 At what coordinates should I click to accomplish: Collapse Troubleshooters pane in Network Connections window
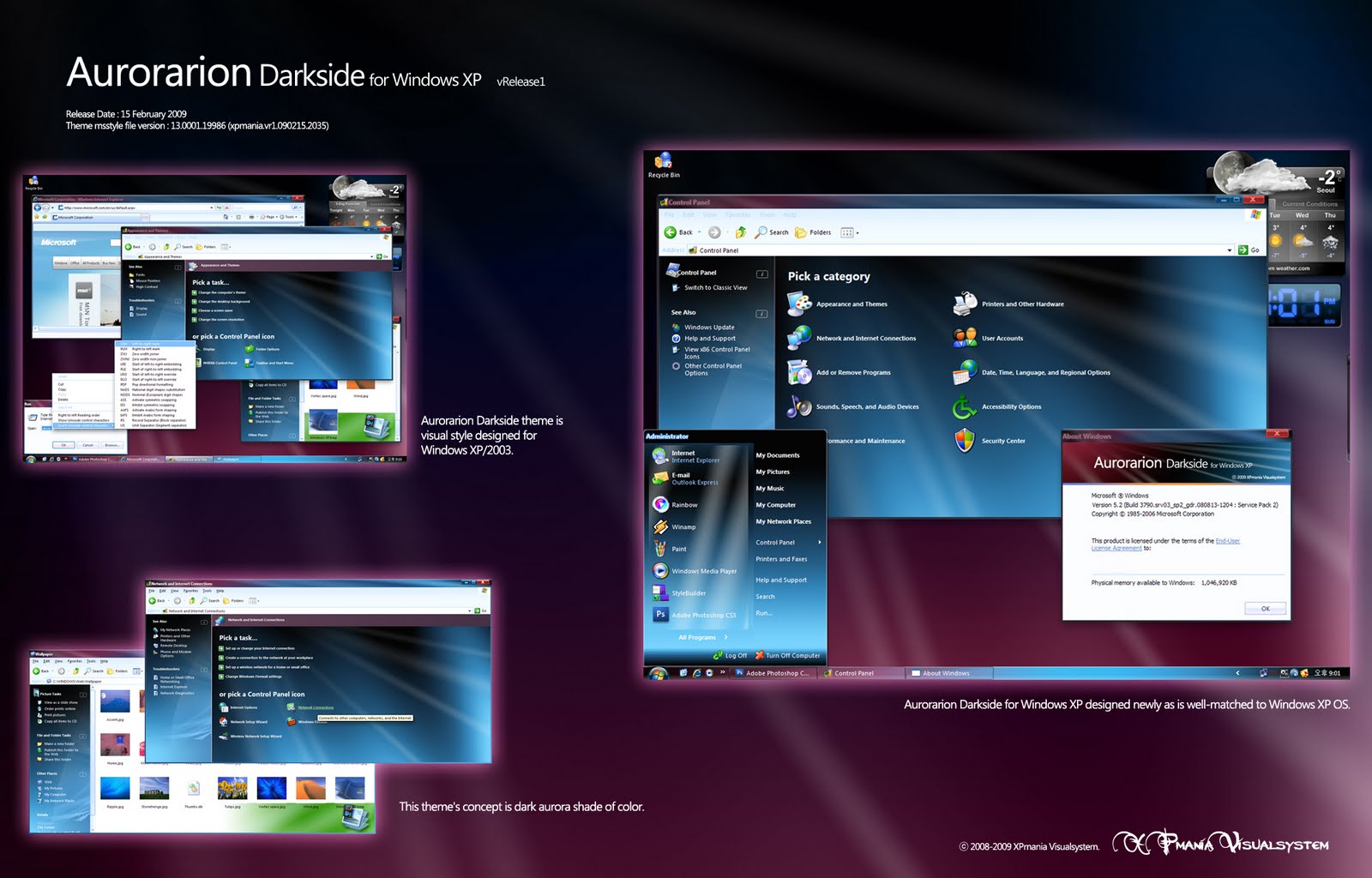tap(204, 669)
